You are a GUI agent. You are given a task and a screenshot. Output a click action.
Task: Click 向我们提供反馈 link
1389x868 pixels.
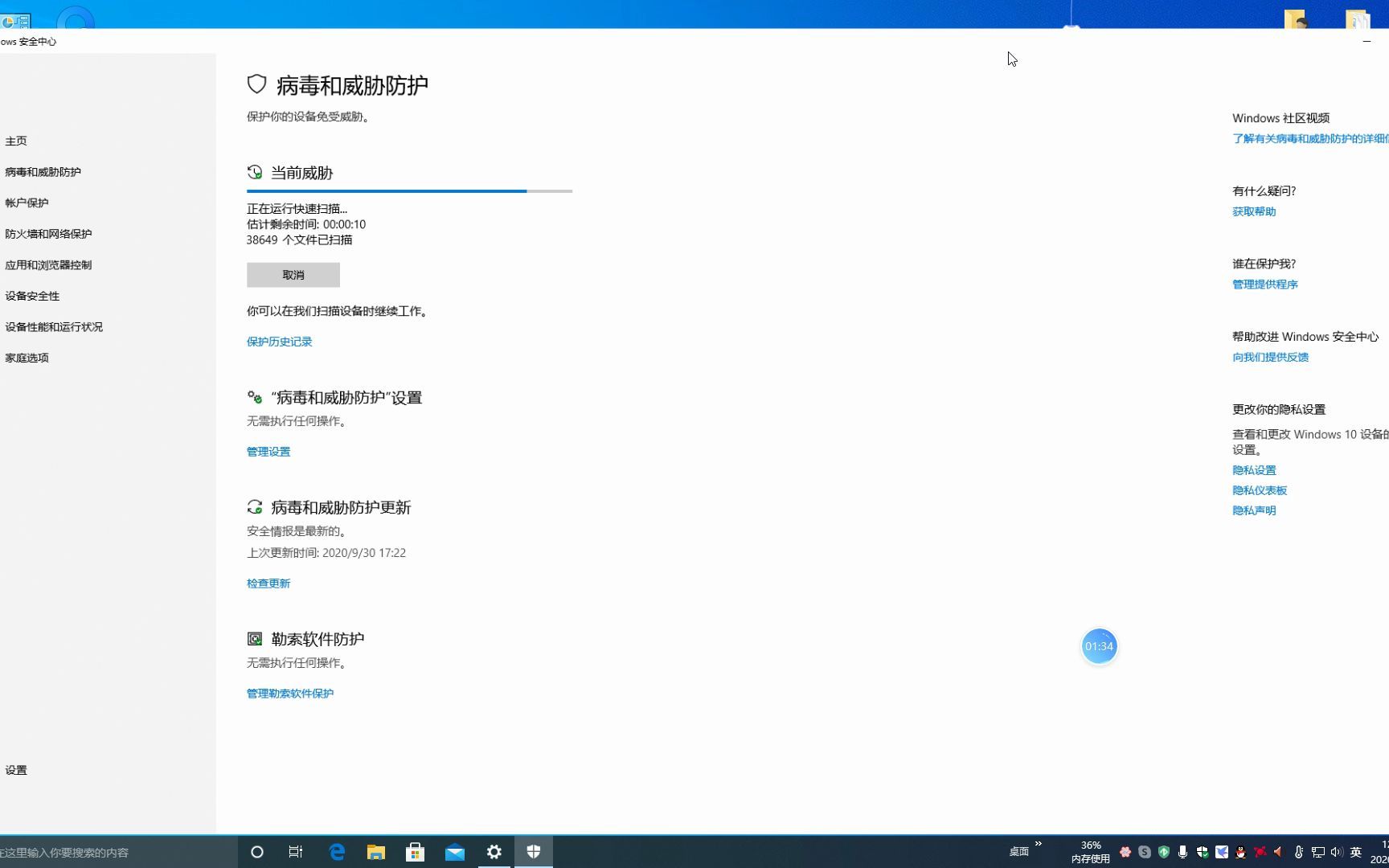coord(1271,357)
